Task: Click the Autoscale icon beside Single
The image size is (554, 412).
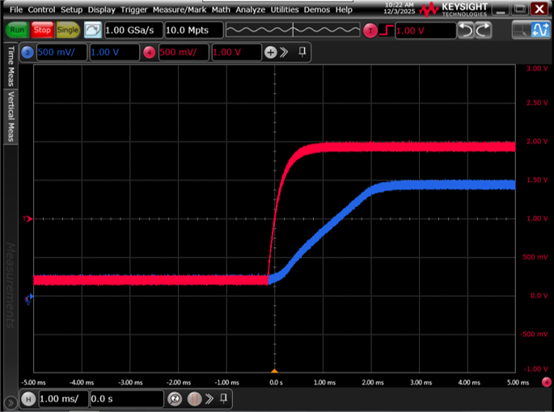Action: 93,30
